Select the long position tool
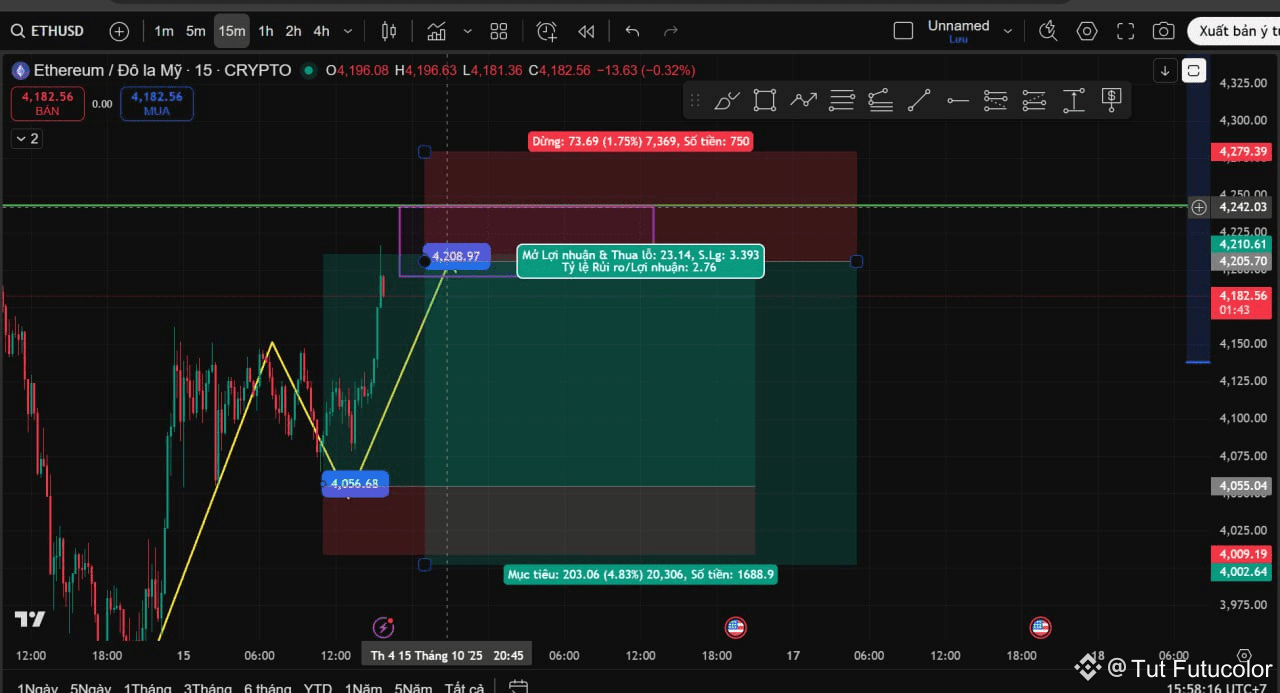This screenshot has height=693, width=1280. click(996, 100)
